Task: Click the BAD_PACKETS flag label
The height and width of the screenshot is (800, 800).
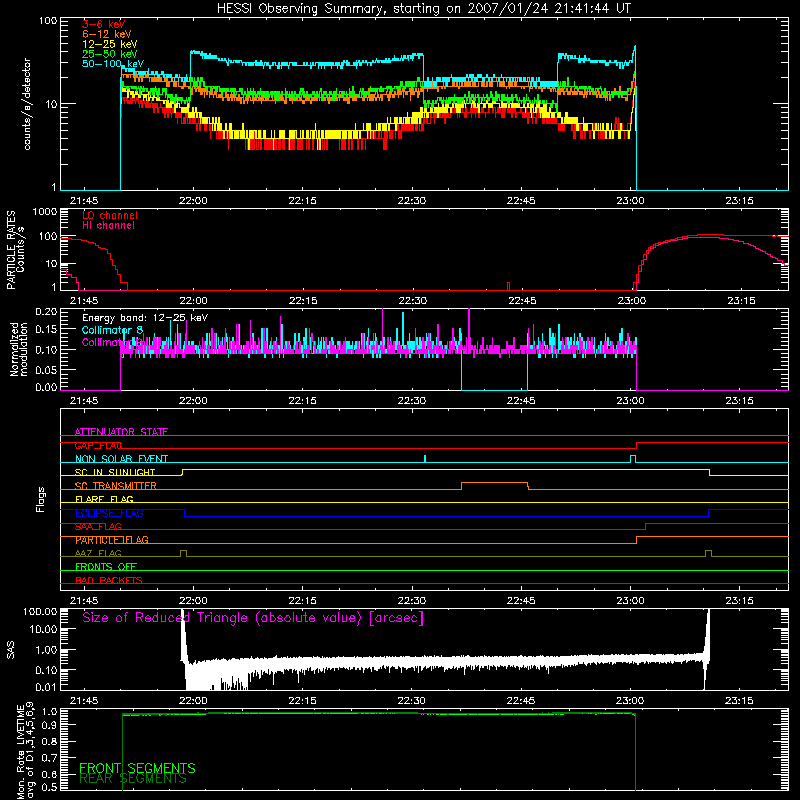Action: click(109, 580)
